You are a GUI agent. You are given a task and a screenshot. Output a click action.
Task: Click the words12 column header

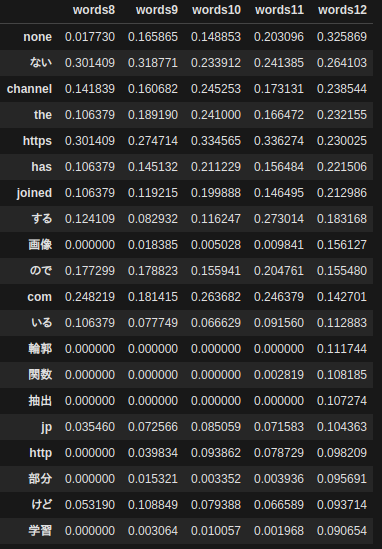click(342, 10)
